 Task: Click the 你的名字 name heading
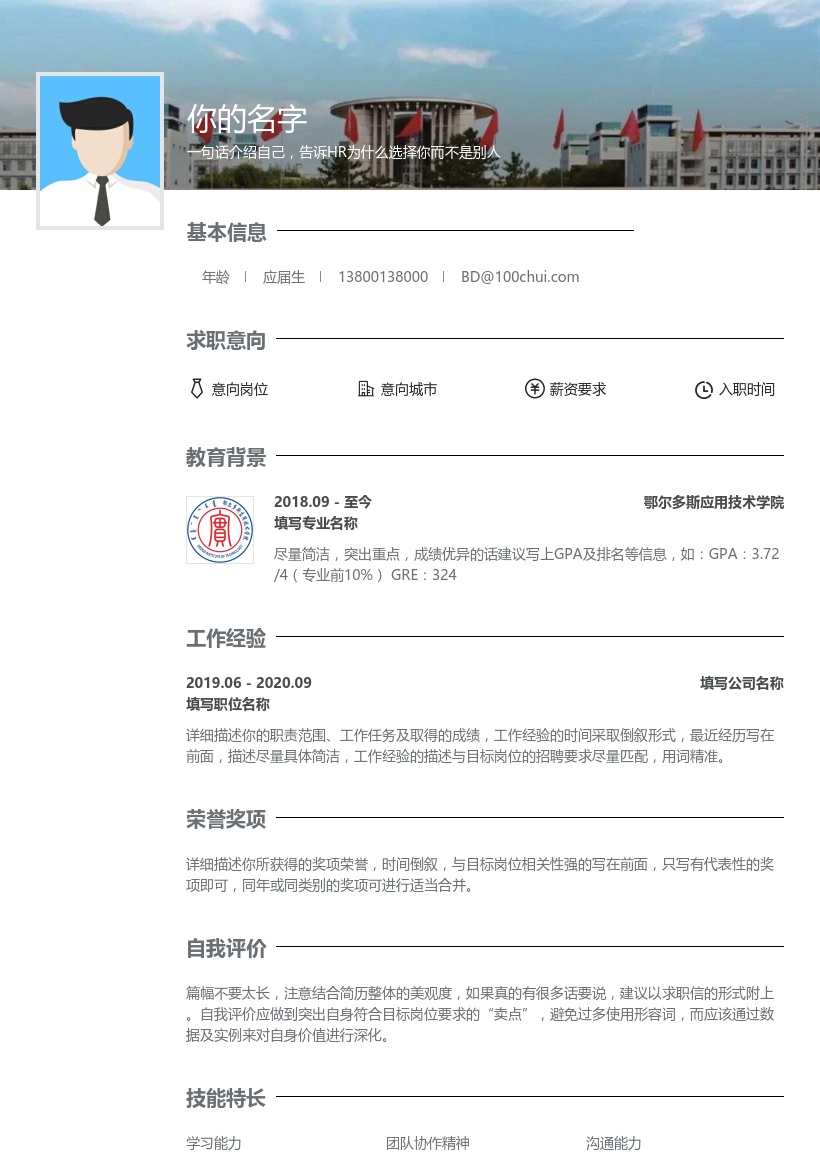click(x=245, y=119)
